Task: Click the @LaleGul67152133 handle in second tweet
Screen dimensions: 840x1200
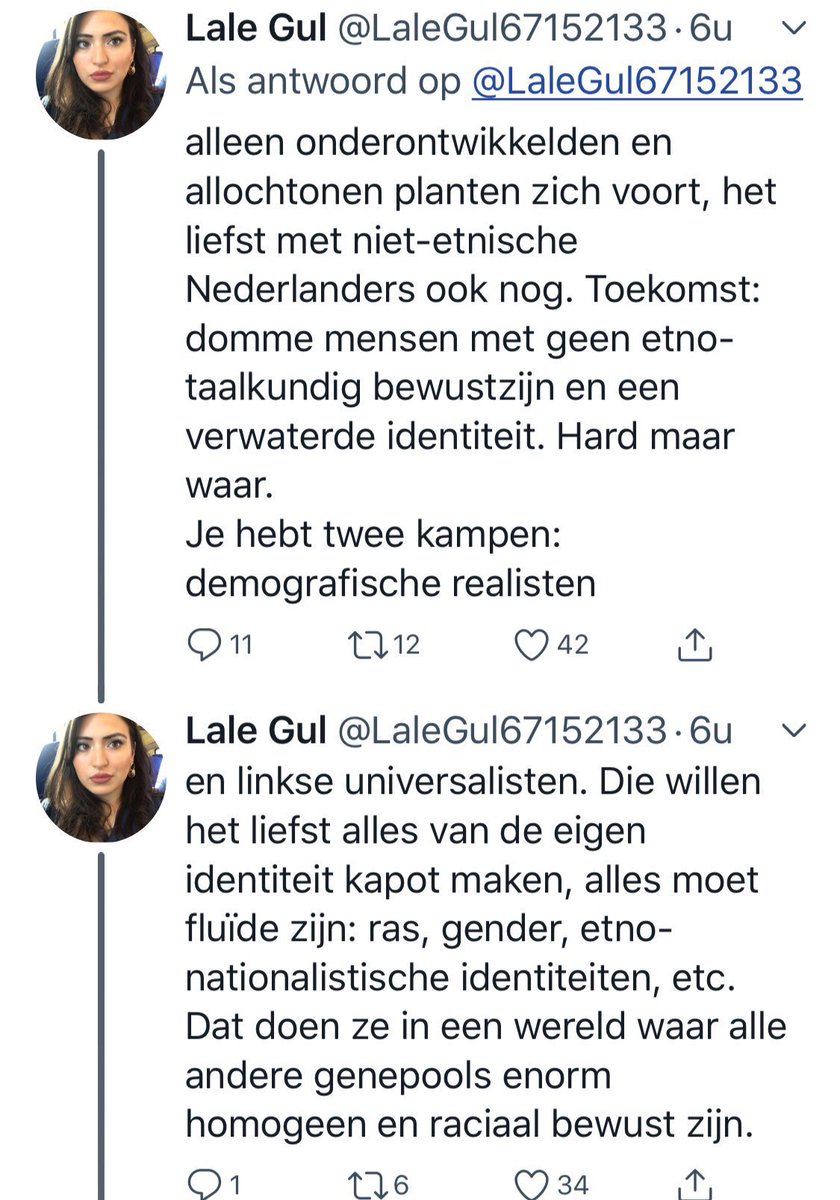Action: pos(505,731)
